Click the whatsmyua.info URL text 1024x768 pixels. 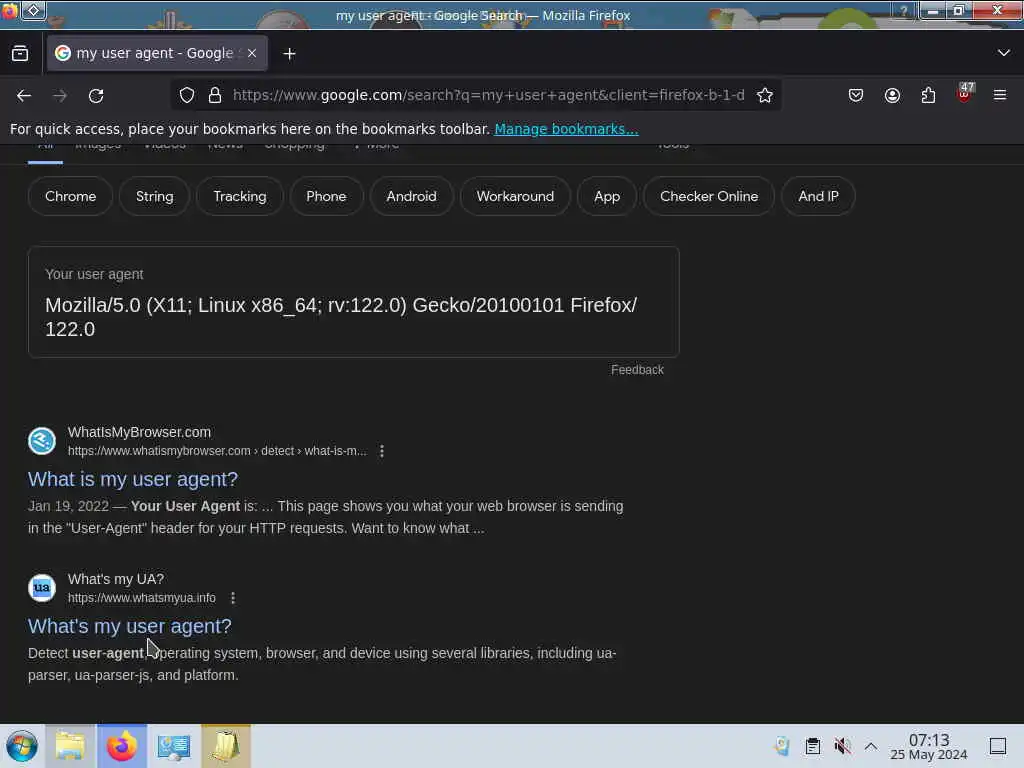click(142, 598)
